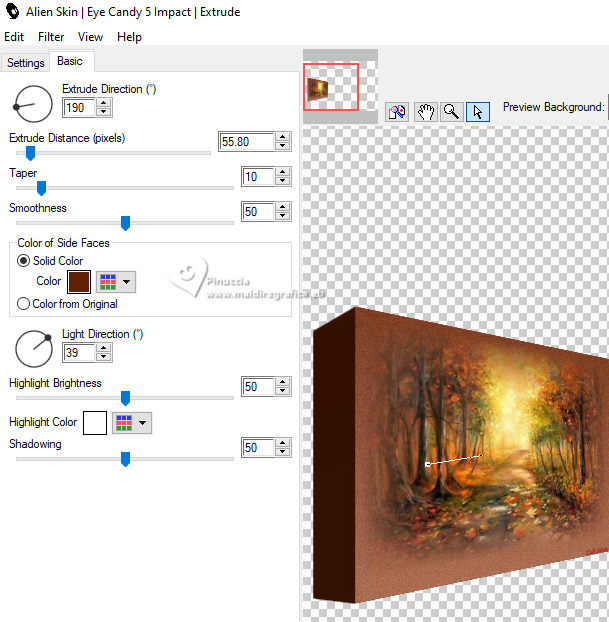Select the hand pan tool

[426, 112]
